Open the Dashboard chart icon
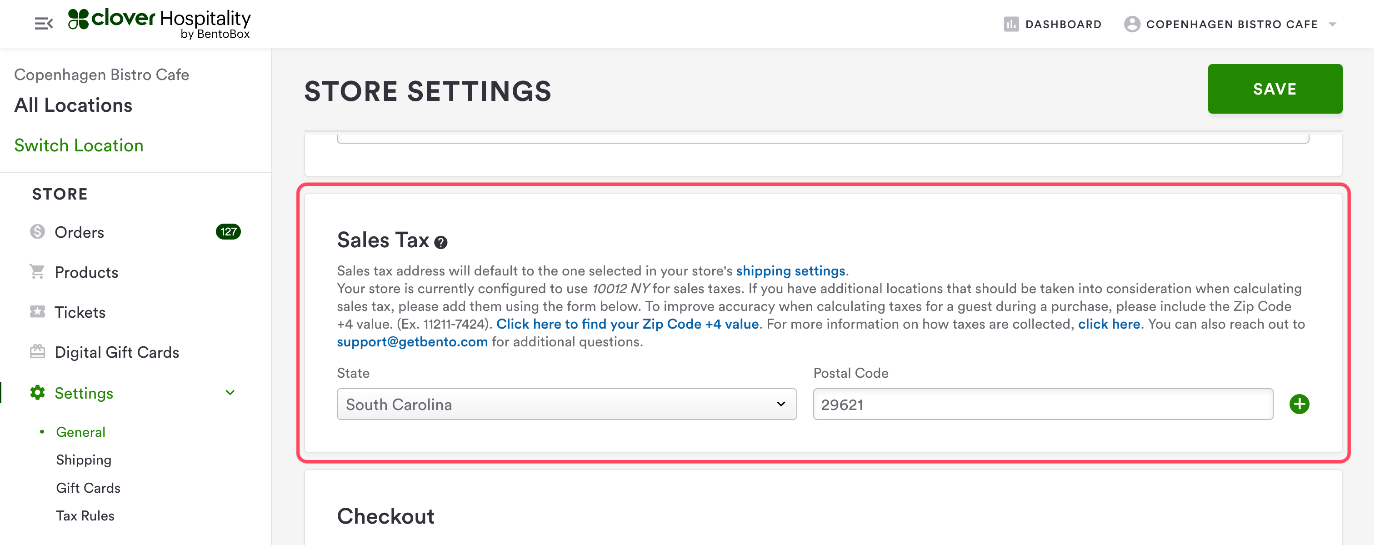This screenshot has height=545, width=1374. [x=1011, y=24]
